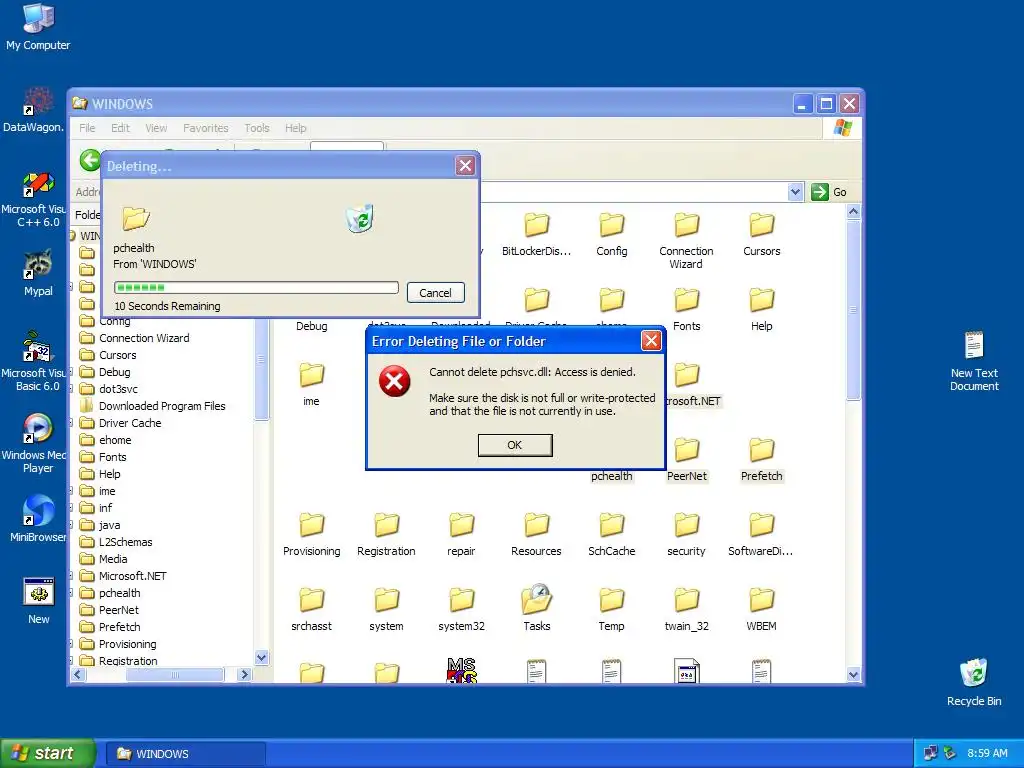
Task: Select L2Schemas in the folder tree
Action: tap(125, 541)
